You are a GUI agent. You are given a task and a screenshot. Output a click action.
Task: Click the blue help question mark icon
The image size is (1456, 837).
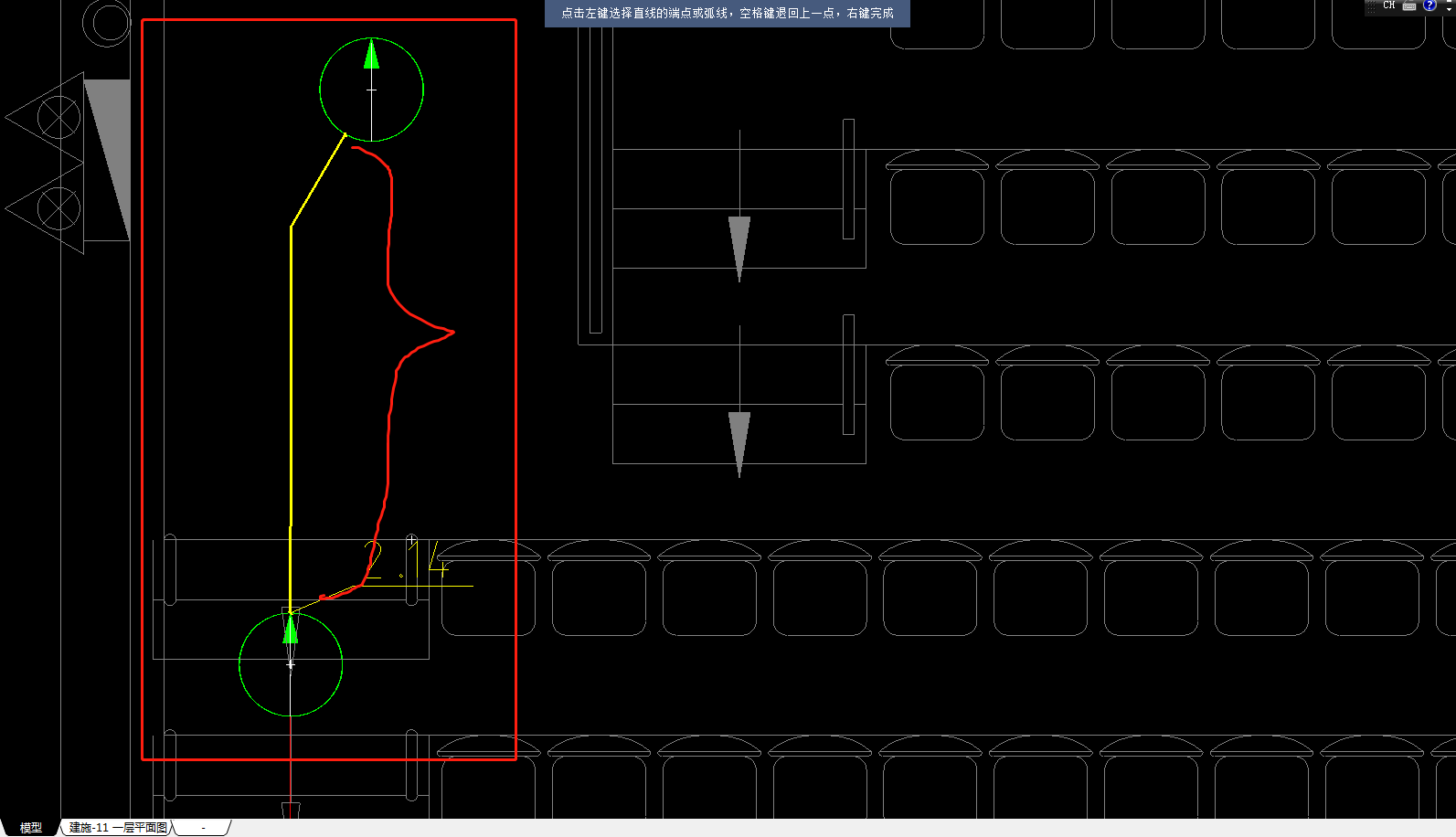1429,5
